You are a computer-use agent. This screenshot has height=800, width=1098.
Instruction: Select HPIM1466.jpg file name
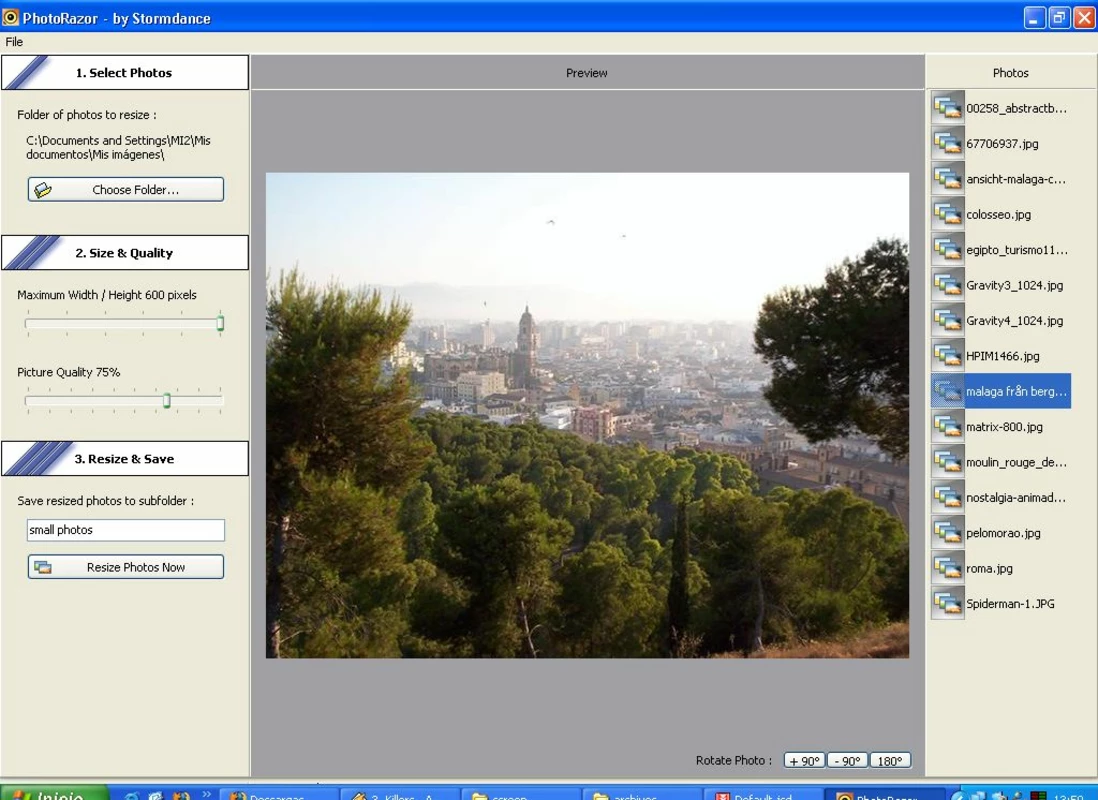click(1003, 356)
